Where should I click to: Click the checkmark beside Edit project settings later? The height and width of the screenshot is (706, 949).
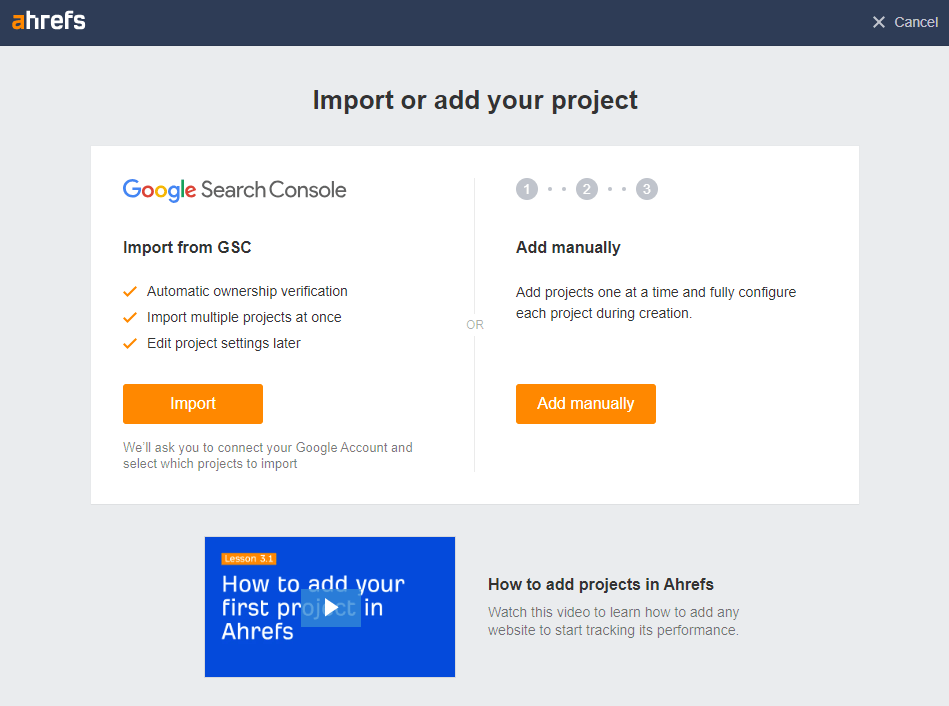pos(129,343)
